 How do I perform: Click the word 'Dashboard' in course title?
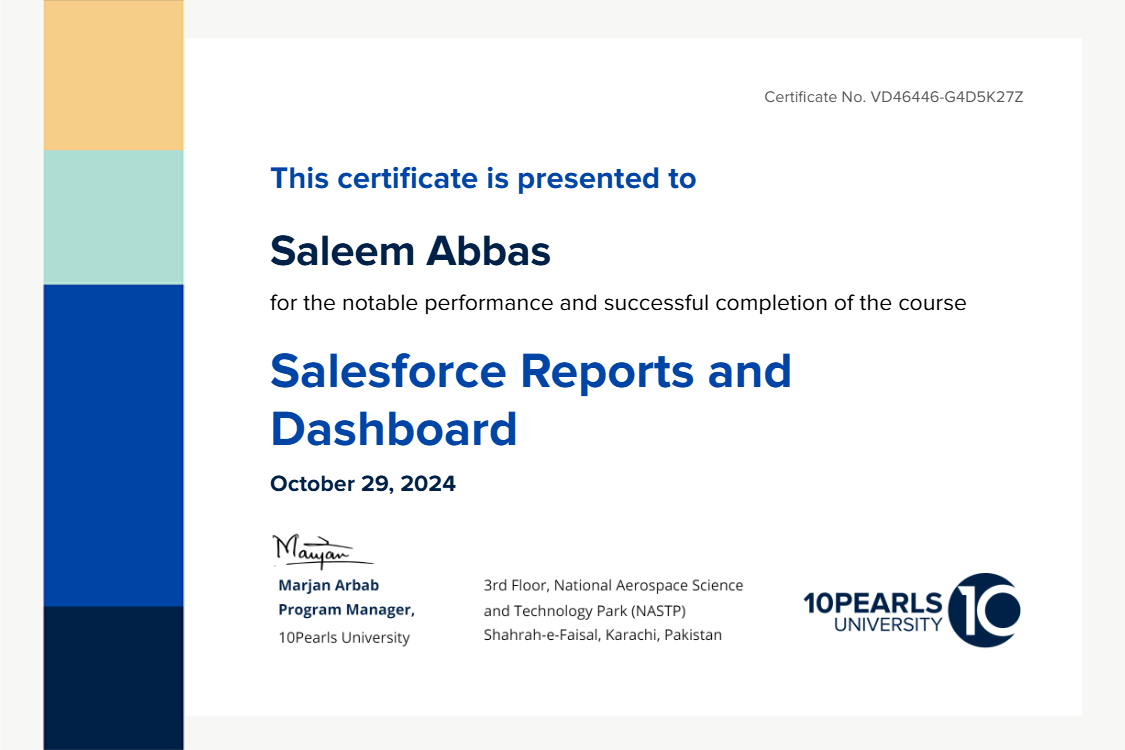coord(393,429)
